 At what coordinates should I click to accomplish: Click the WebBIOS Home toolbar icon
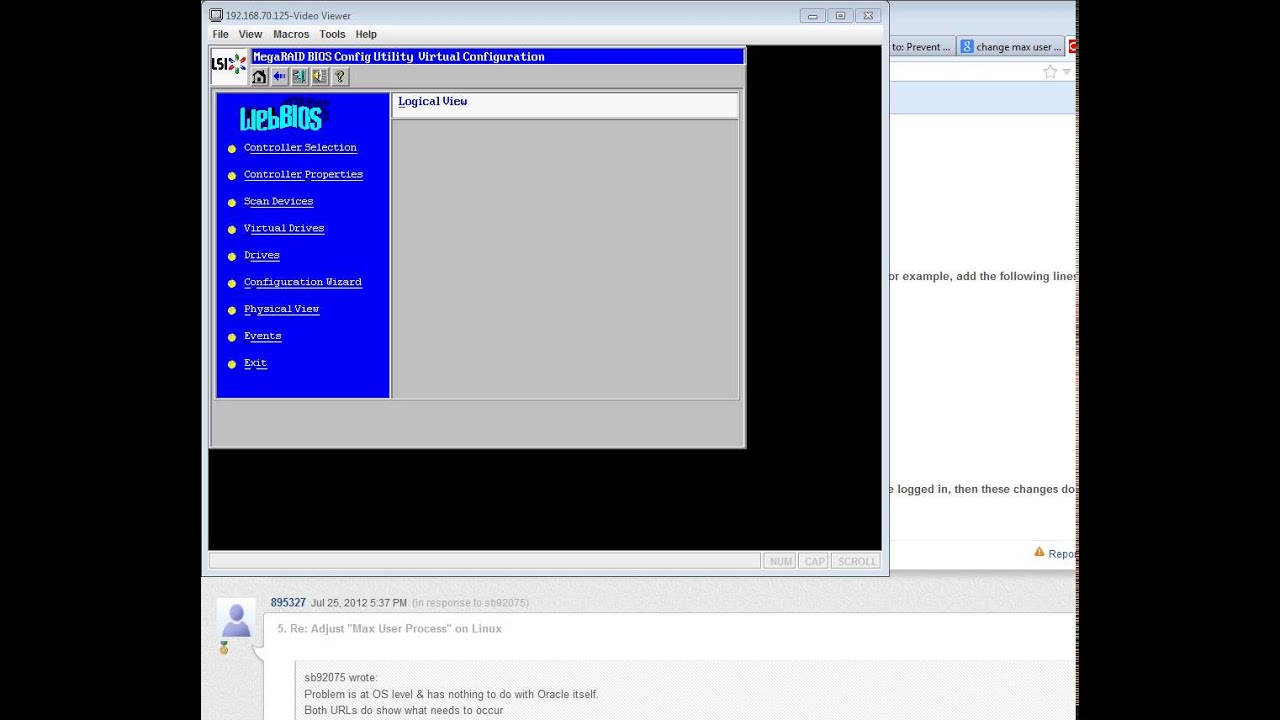click(259, 76)
